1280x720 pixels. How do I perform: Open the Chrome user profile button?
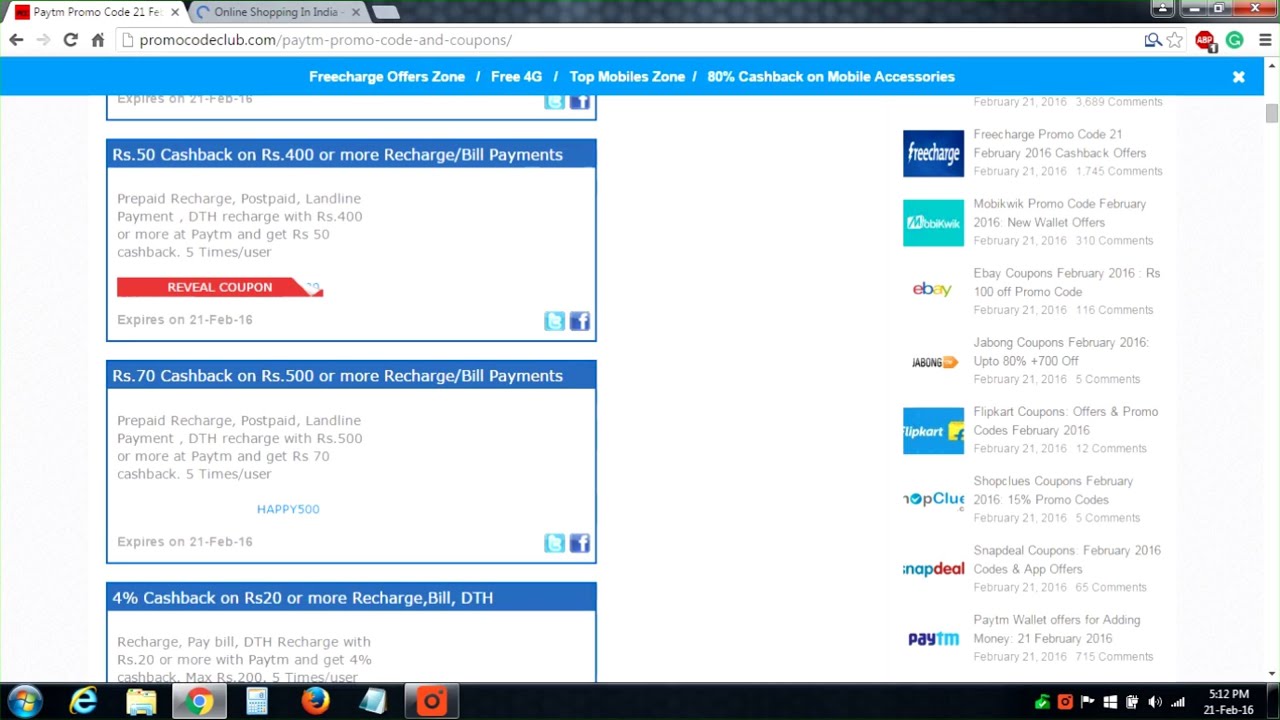tap(1162, 8)
